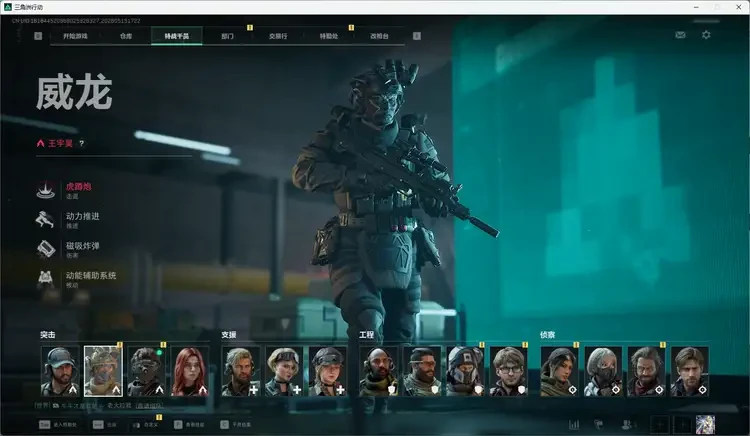Screen dimensions: 750x436
Task: Select 工程 operator with round glasses
Action: [x=508, y=371]
